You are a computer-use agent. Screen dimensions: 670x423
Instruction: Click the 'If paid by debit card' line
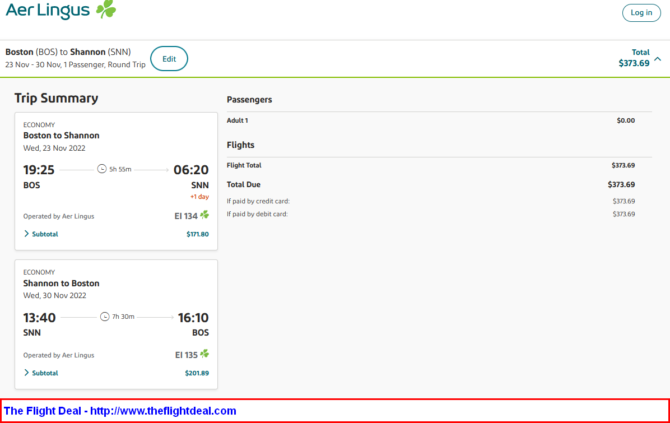coord(431,214)
